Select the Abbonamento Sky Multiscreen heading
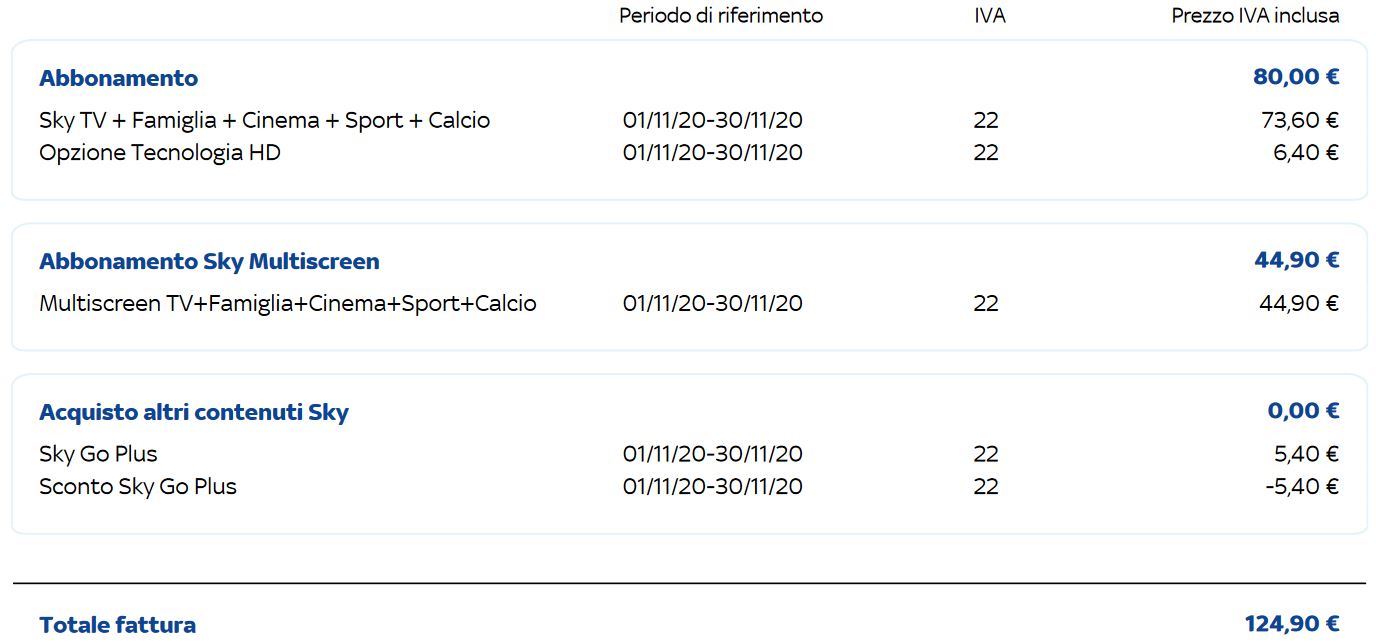 [209, 261]
